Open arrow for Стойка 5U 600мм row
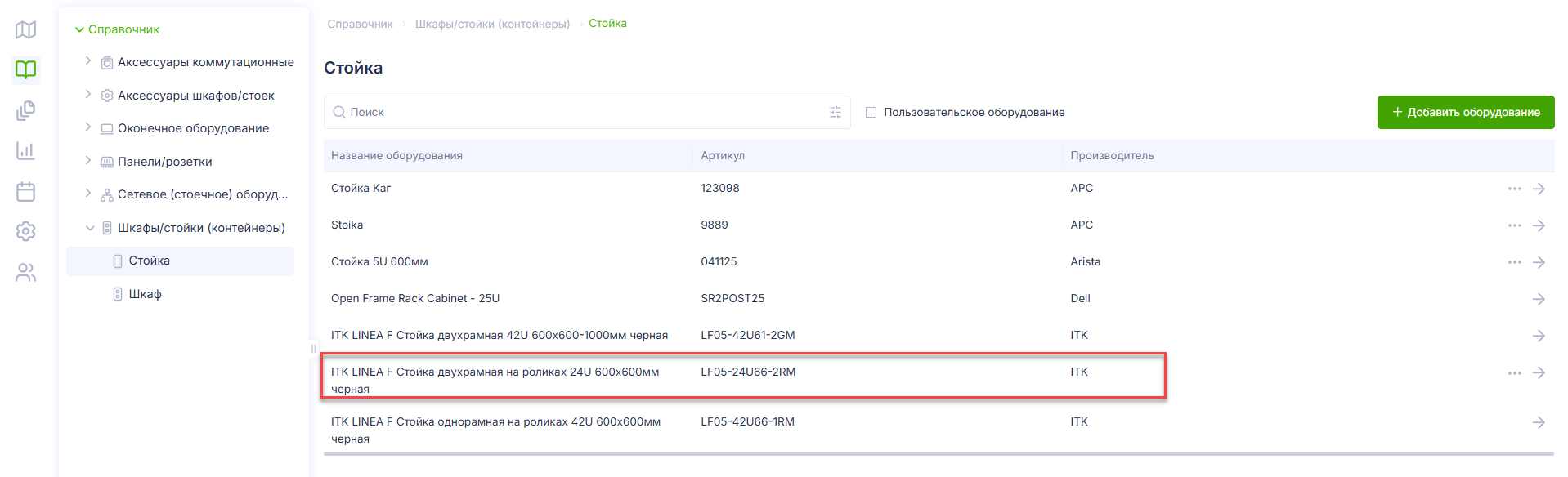Viewport: 1568px width, 477px height. tap(1539, 262)
